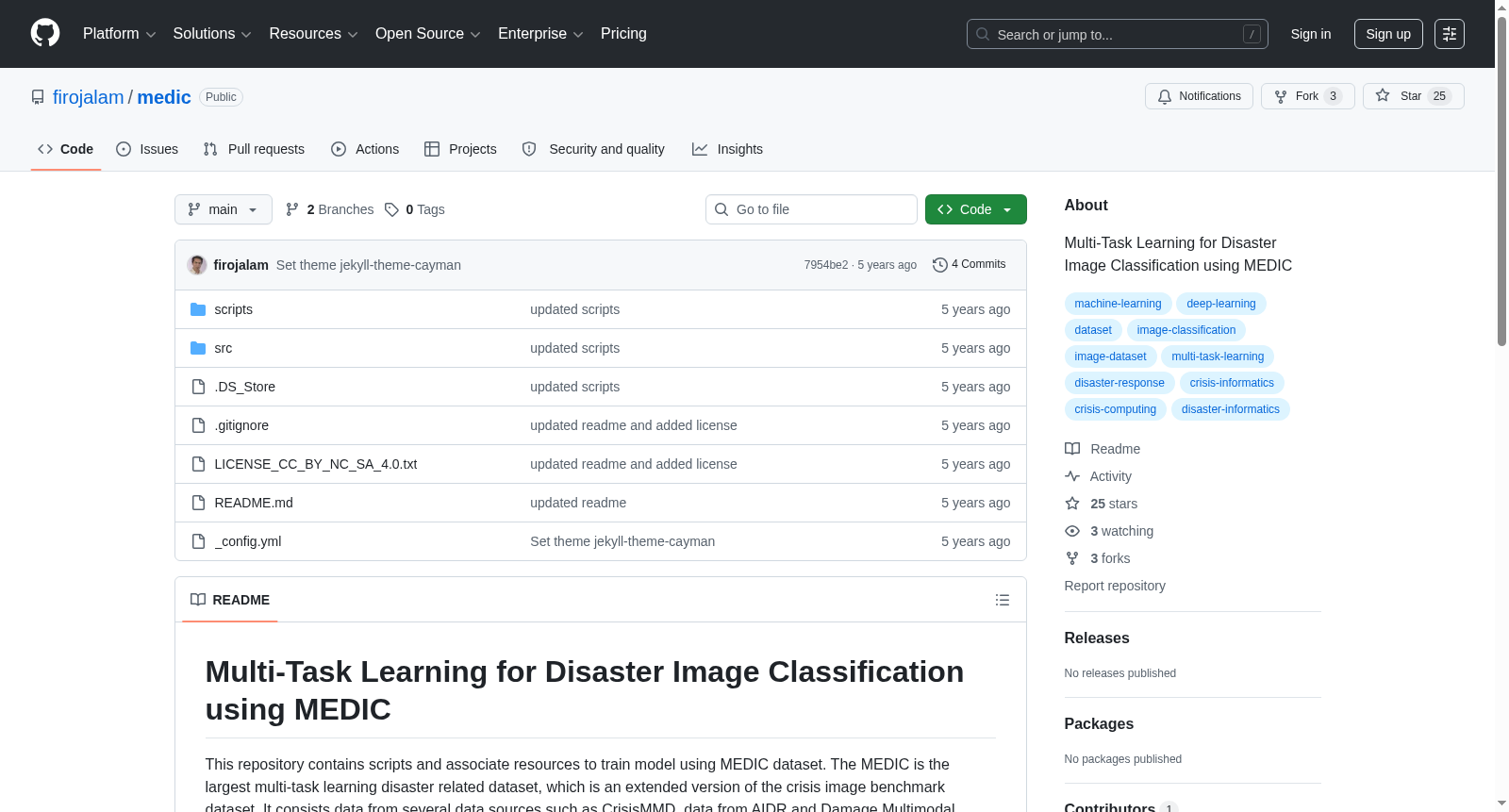
Task: Click the Report repository link
Action: coord(1115,586)
